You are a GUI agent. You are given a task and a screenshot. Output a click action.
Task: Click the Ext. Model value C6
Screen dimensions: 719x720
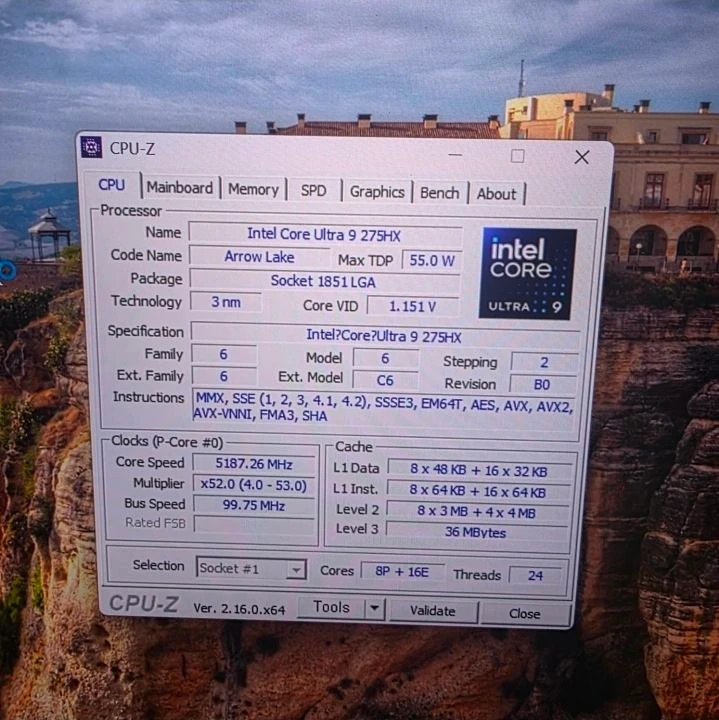click(x=385, y=381)
